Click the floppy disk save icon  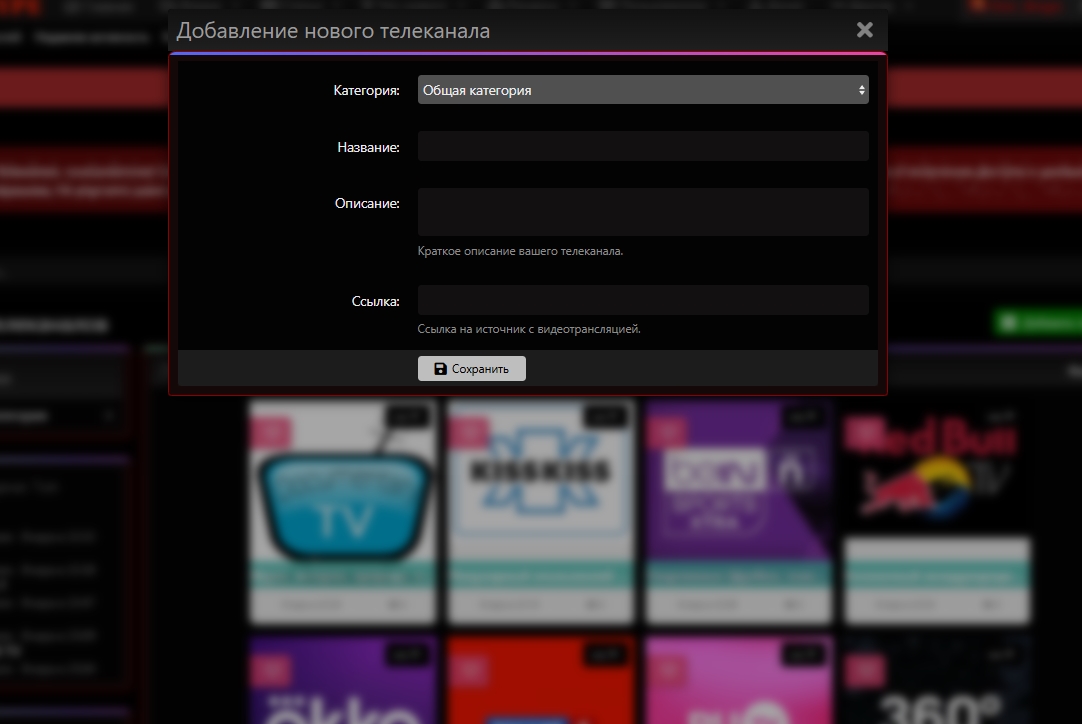tap(441, 369)
